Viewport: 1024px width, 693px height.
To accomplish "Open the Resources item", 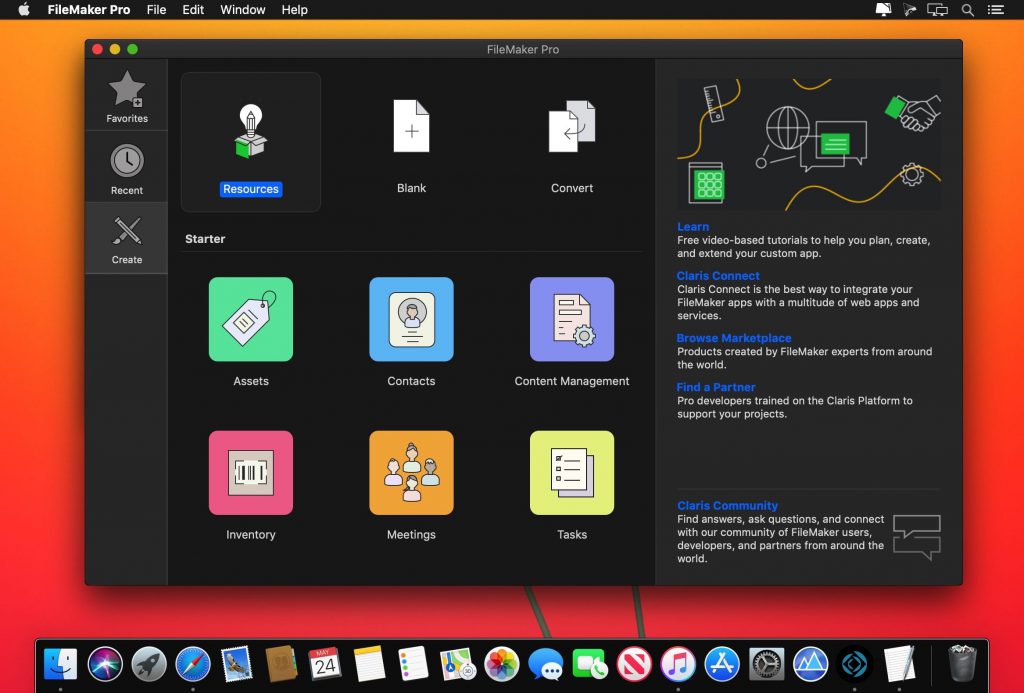I will point(250,140).
